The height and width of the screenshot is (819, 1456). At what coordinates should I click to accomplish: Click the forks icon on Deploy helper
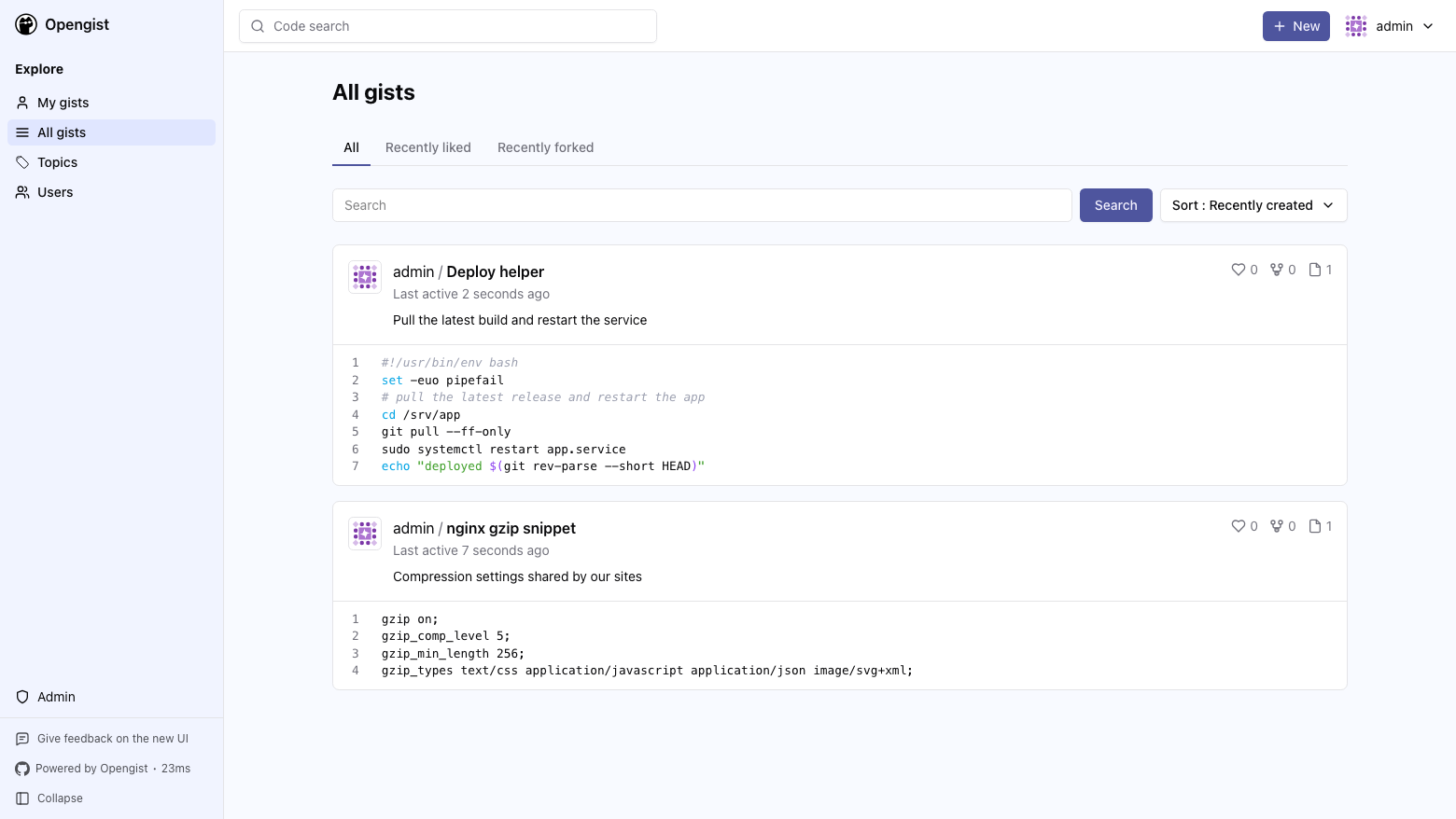(x=1277, y=270)
